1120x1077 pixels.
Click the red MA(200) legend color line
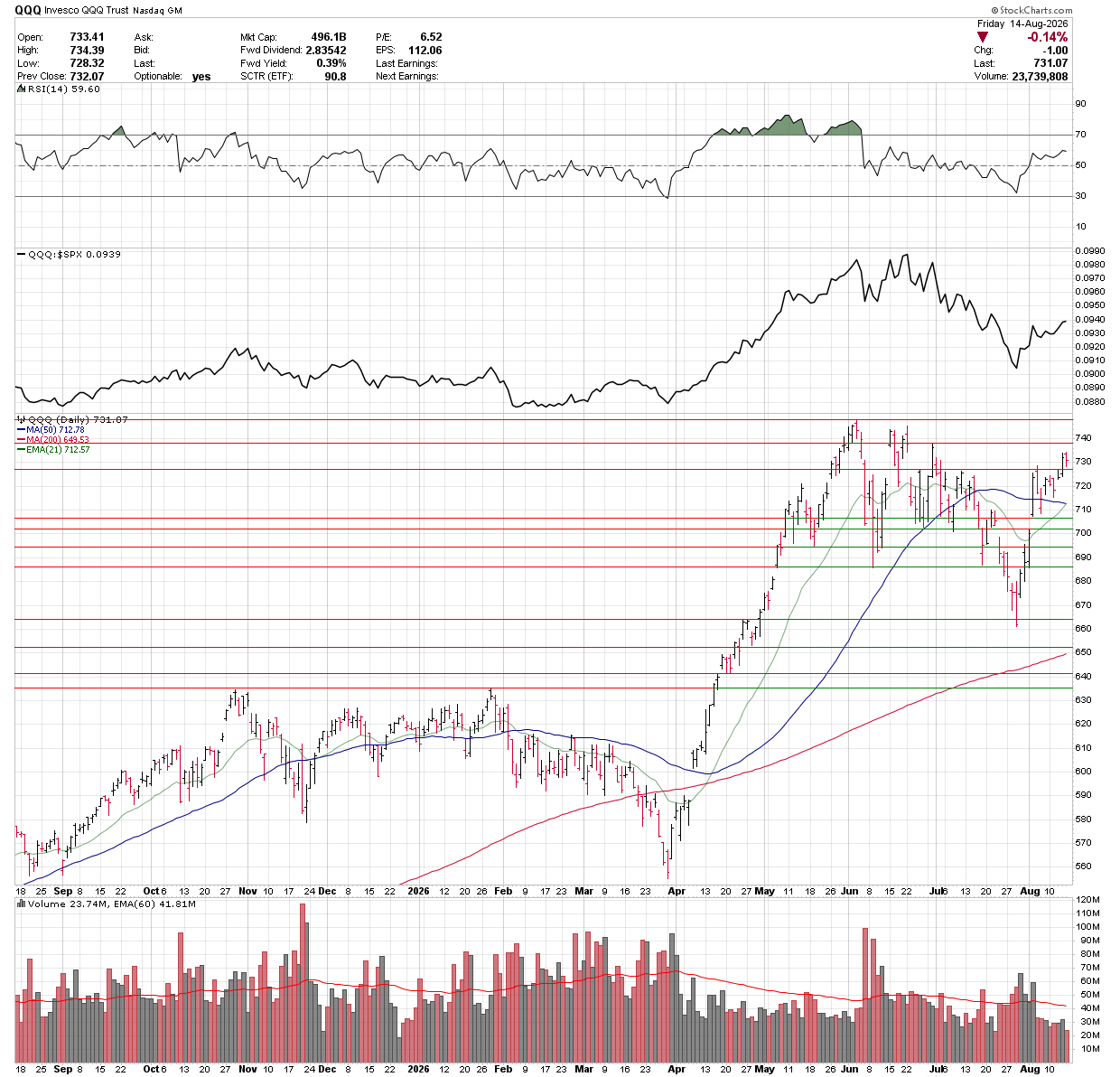tap(21, 439)
